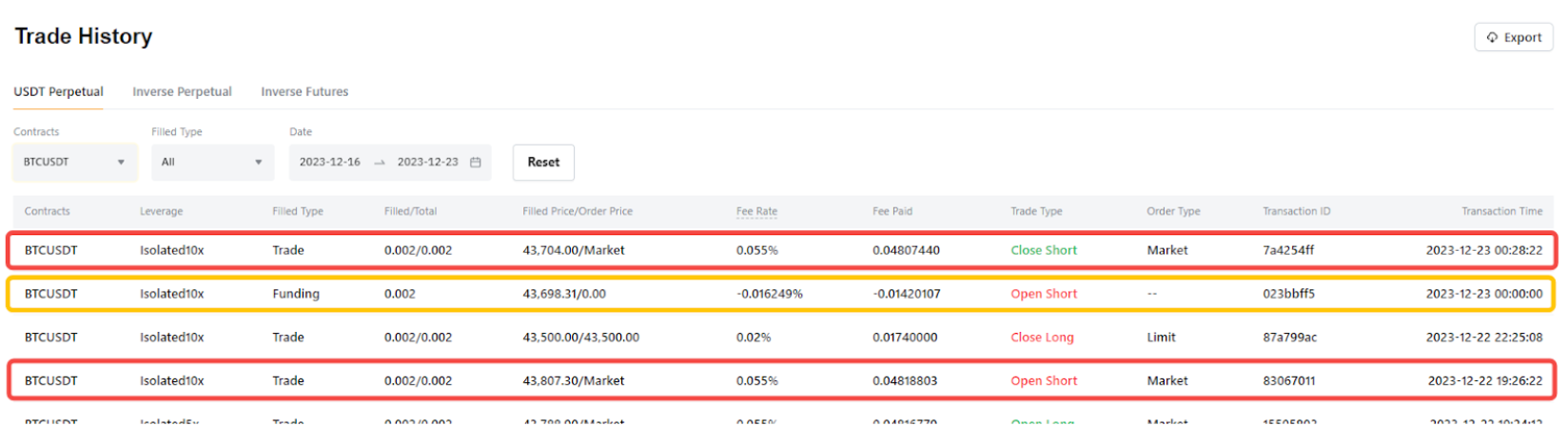
Task: Click the Export button
Action: pos(1513,37)
